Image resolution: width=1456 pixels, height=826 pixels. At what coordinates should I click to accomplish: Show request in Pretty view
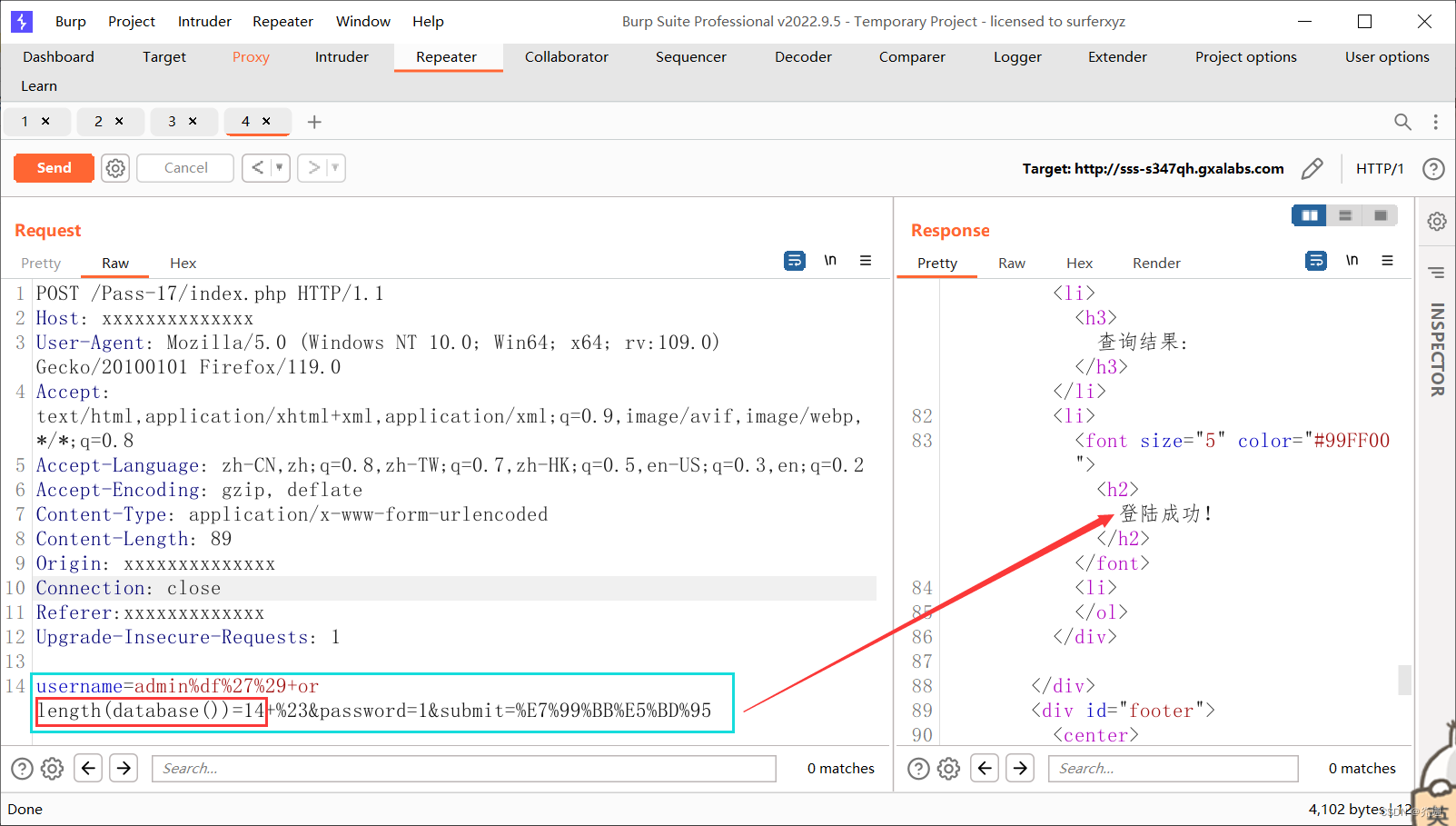click(x=41, y=263)
